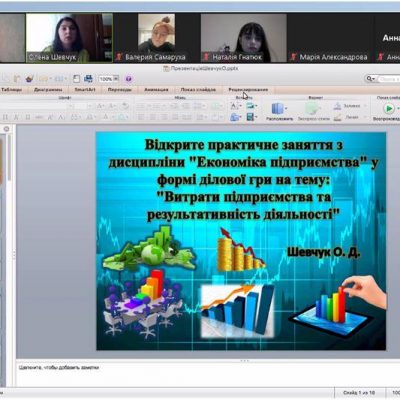Click the Расположить (Arrange) button
The width and height of the screenshot is (400, 400).
279,112
